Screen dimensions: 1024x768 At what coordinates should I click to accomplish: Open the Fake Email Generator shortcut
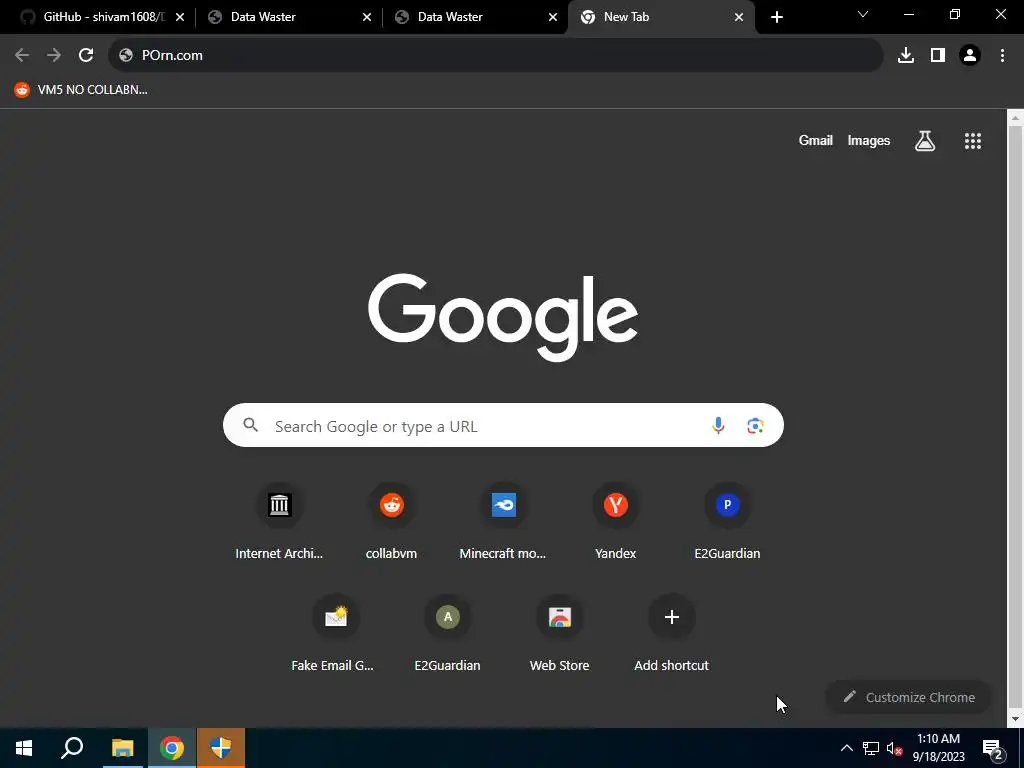[335, 633]
